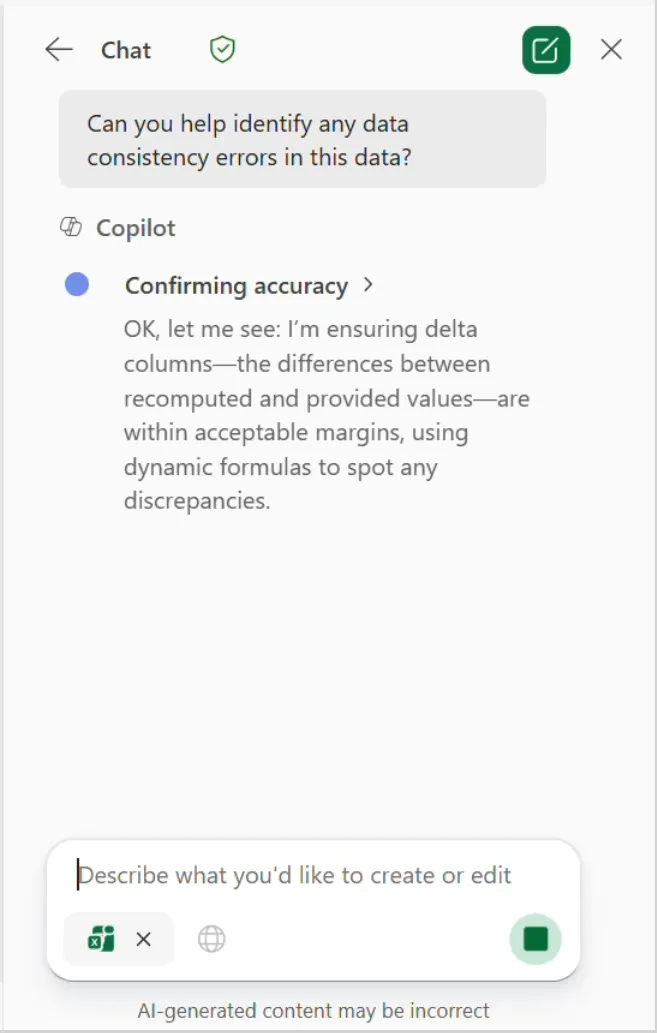Expand the Confirming accuracy chevron
The width and height of the screenshot is (657, 1033).
click(368, 285)
